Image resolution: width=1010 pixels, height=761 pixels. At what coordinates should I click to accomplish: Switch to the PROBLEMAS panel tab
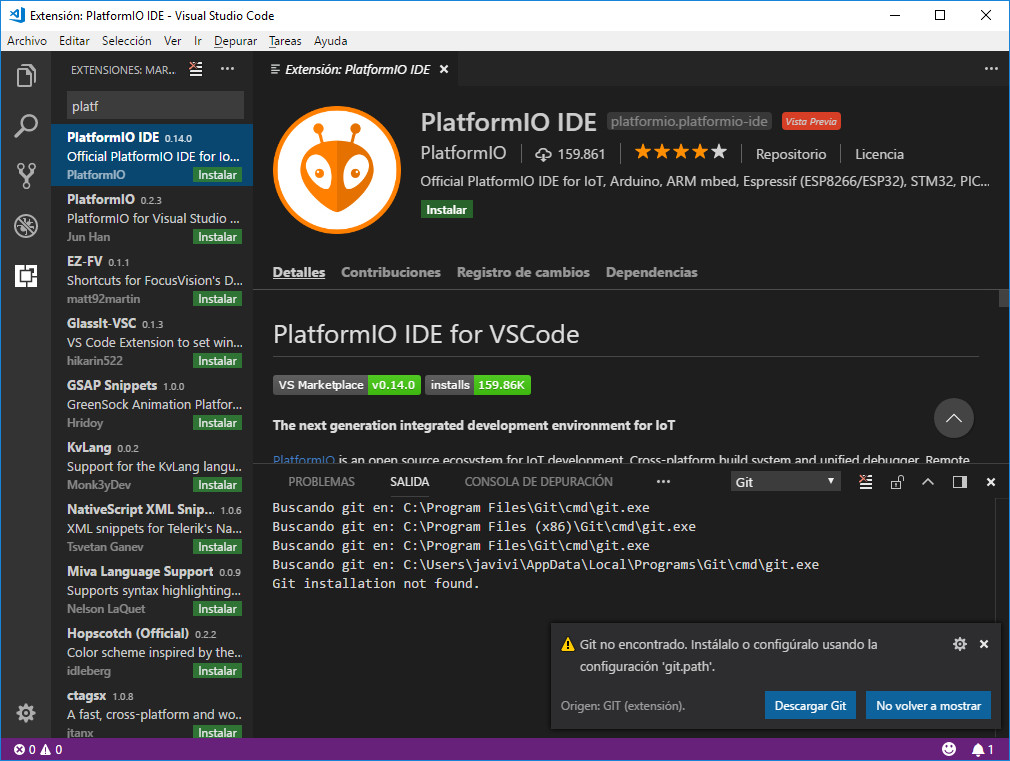click(321, 481)
